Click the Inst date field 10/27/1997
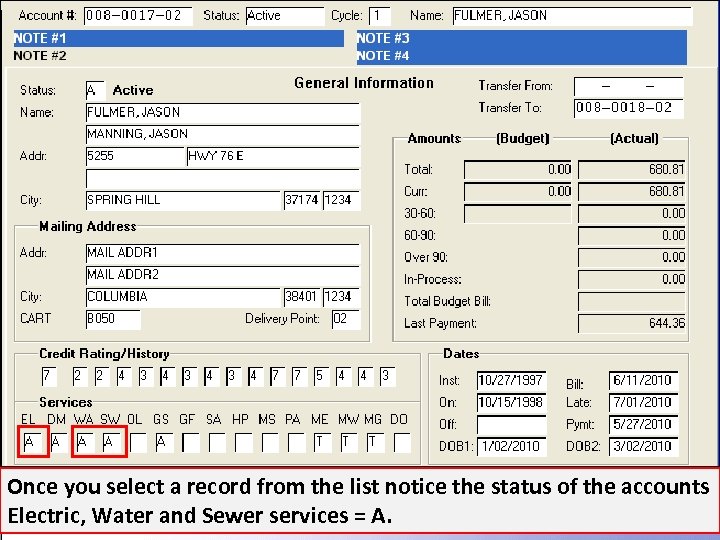 512,381
